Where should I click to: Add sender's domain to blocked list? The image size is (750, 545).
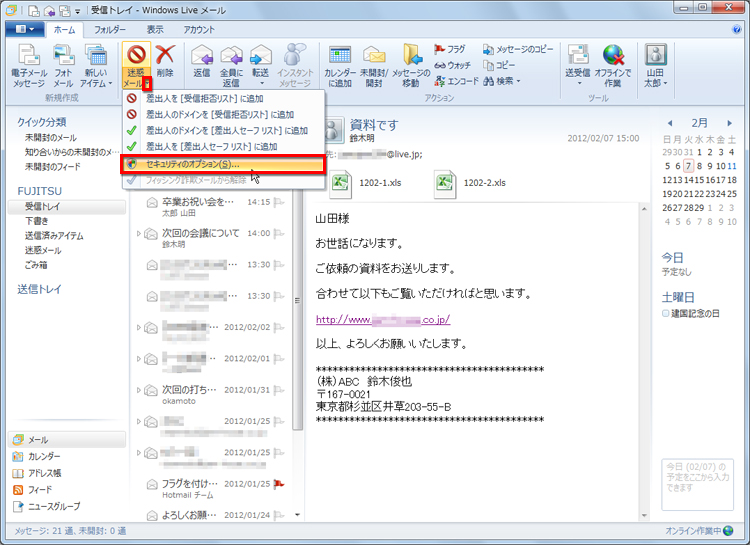click(x=223, y=114)
